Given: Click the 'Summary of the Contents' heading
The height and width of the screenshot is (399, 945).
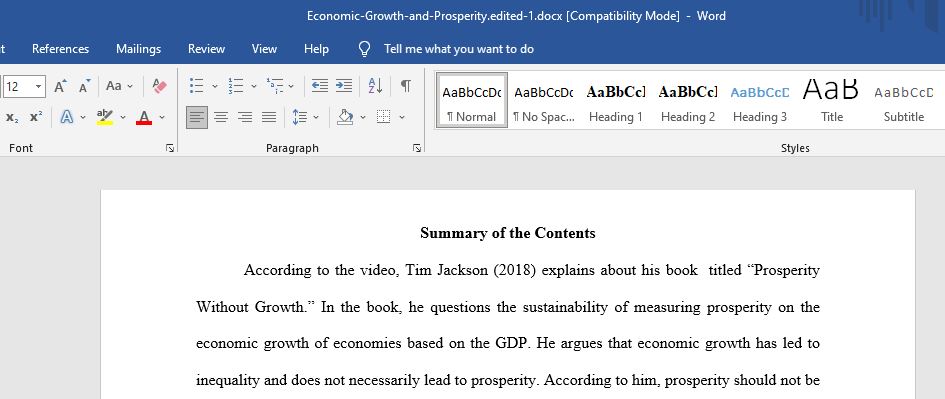Looking at the screenshot, I should tap(507, 233).
